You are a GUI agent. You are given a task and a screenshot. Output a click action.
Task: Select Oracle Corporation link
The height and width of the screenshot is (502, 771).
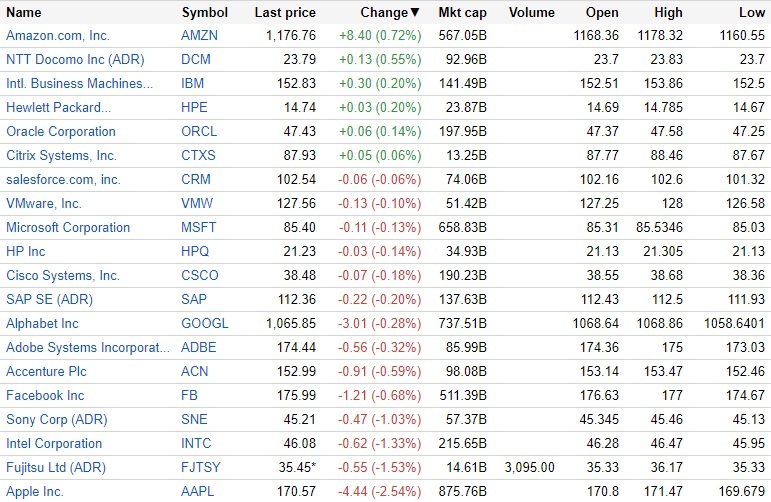click(60, 132)
